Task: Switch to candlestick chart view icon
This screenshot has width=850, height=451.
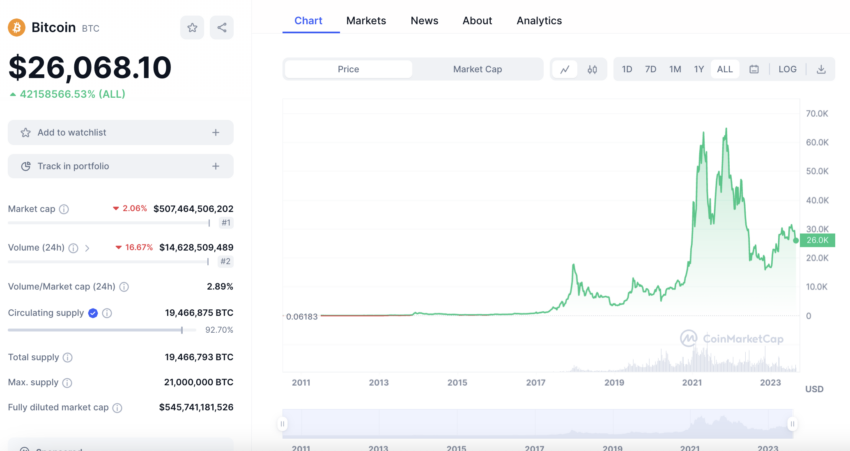Action: [x=592, y=69]
